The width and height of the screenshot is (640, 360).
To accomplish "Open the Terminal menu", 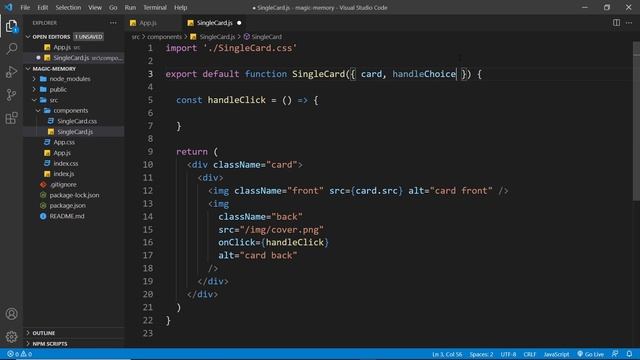I will 155,7.
